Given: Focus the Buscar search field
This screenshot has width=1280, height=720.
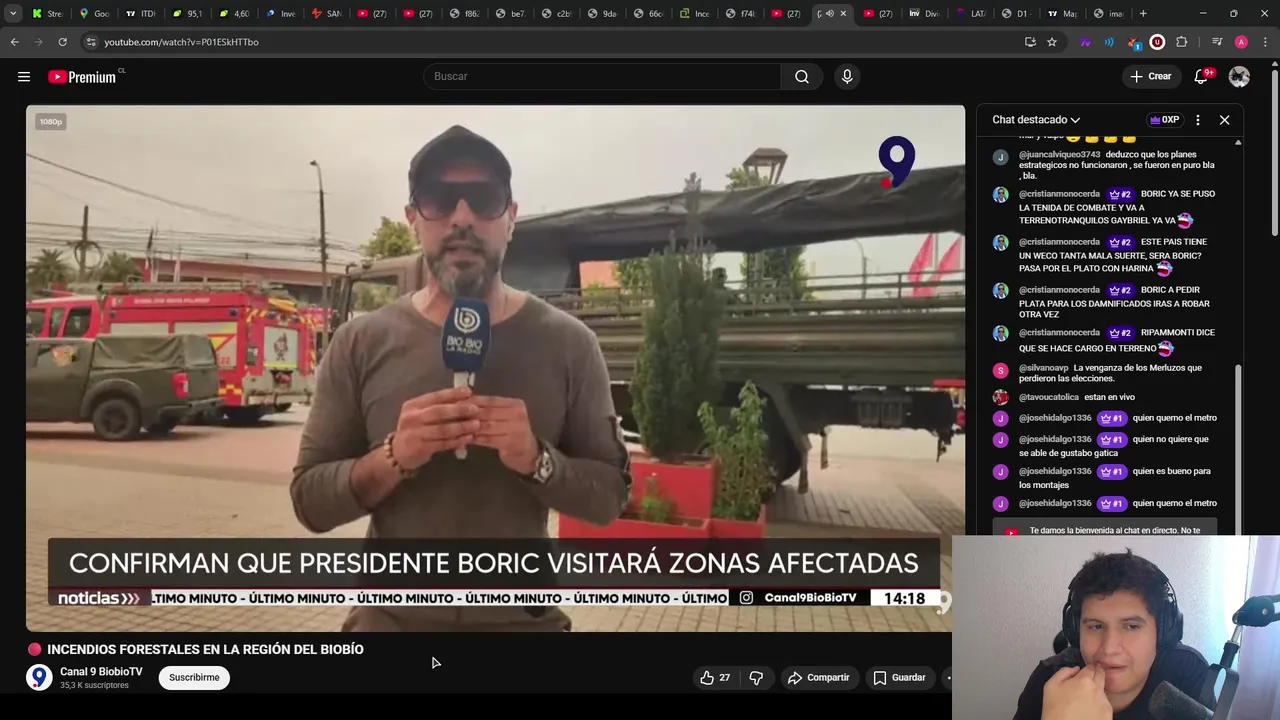Looking at the screenshot, I should coord(602,76).
